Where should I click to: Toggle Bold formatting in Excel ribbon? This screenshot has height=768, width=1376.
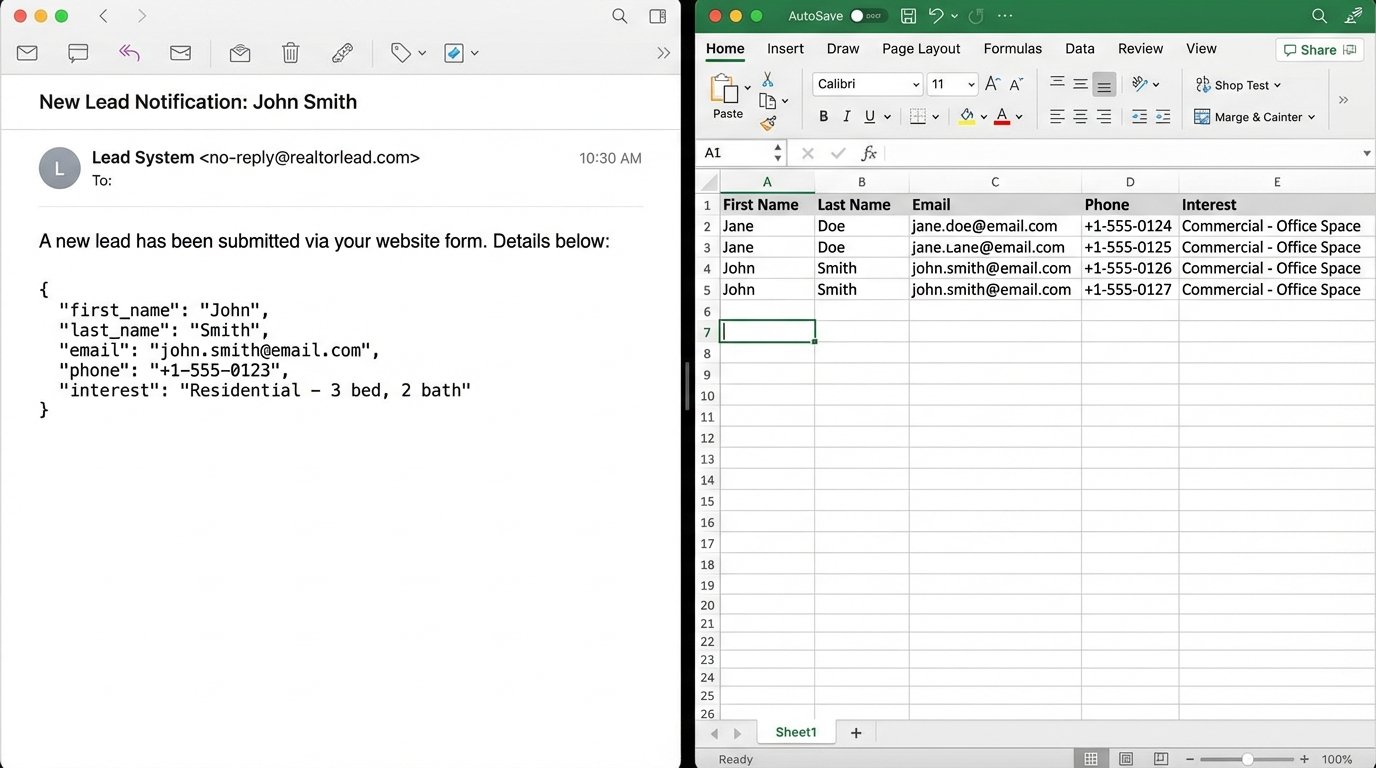(x=824, y=117)
